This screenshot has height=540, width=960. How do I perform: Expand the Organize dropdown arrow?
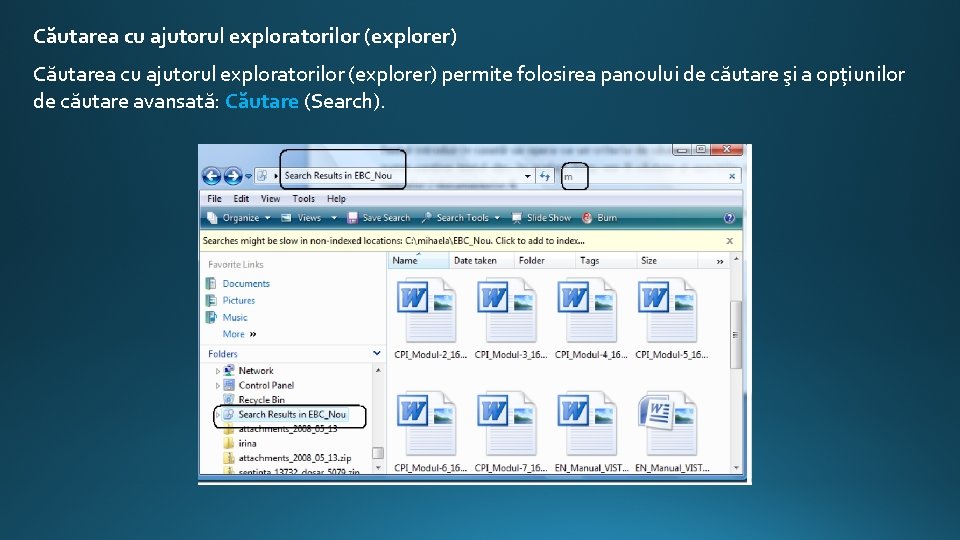pos(268,218)
